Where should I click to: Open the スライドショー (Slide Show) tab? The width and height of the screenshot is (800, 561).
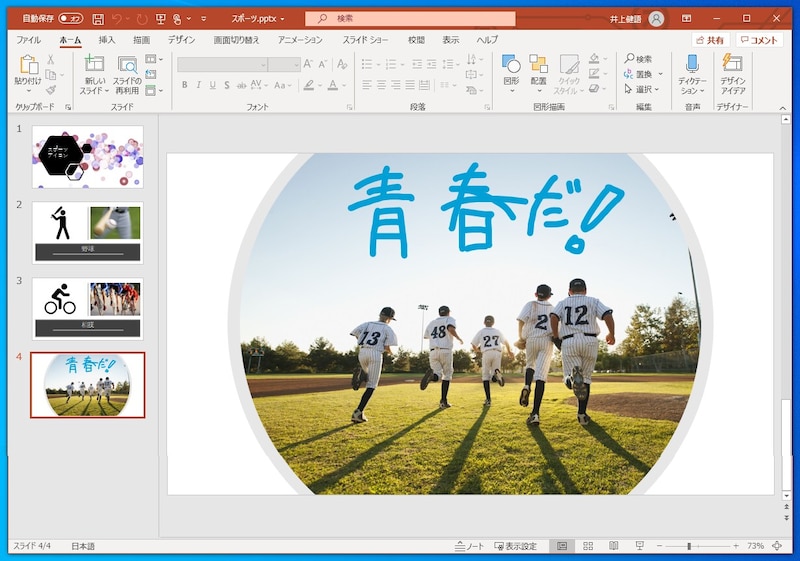365,40
